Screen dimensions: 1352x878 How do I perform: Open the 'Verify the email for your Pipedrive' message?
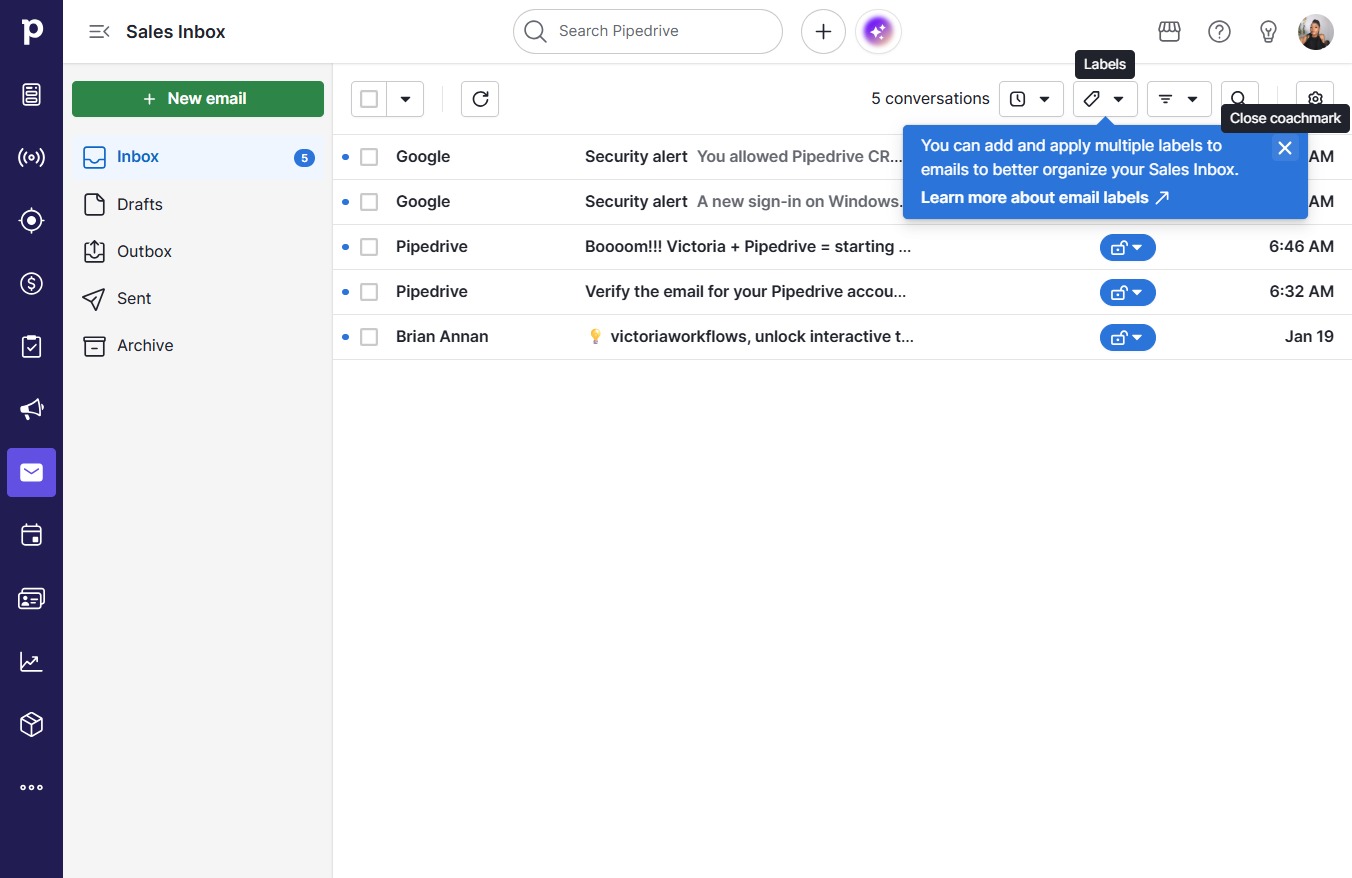click(746, 292)
